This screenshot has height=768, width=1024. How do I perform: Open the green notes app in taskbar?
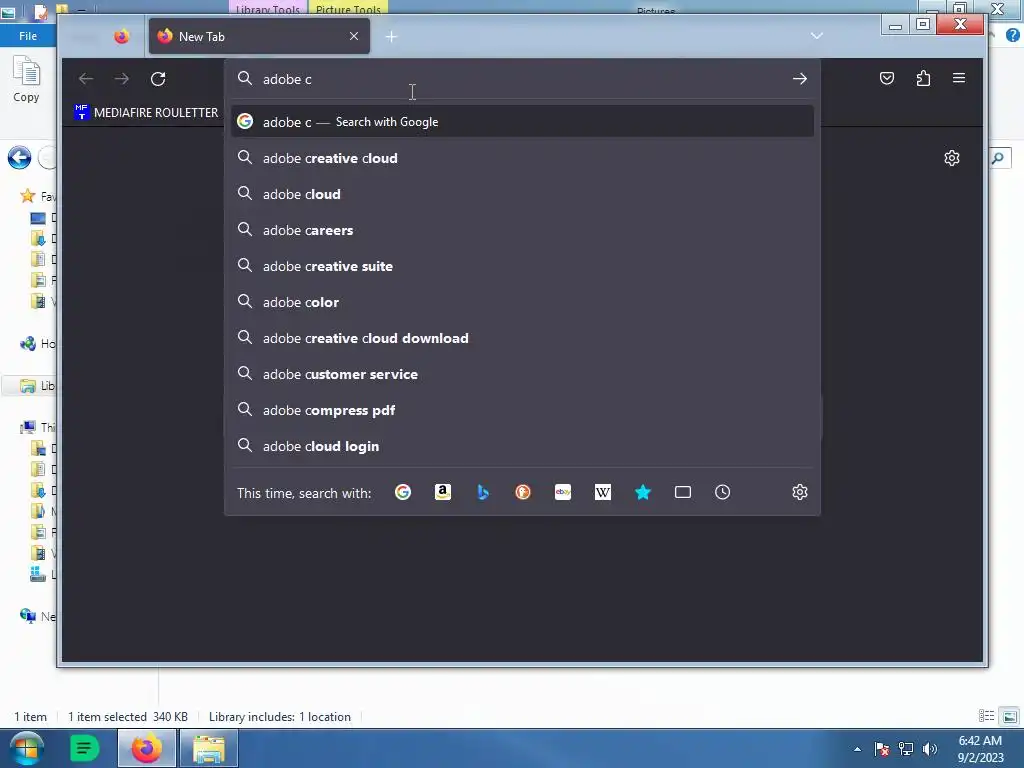(x=84, y=748)
